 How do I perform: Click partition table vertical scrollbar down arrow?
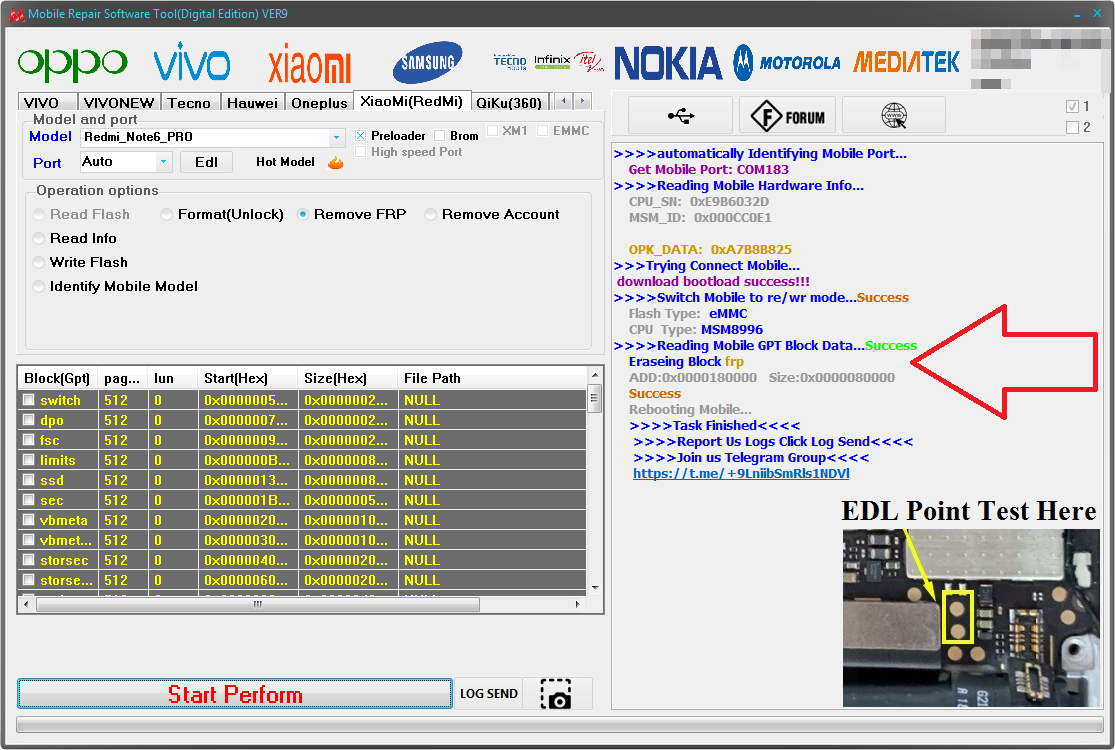pyautogui.click(x=595, y=587)
